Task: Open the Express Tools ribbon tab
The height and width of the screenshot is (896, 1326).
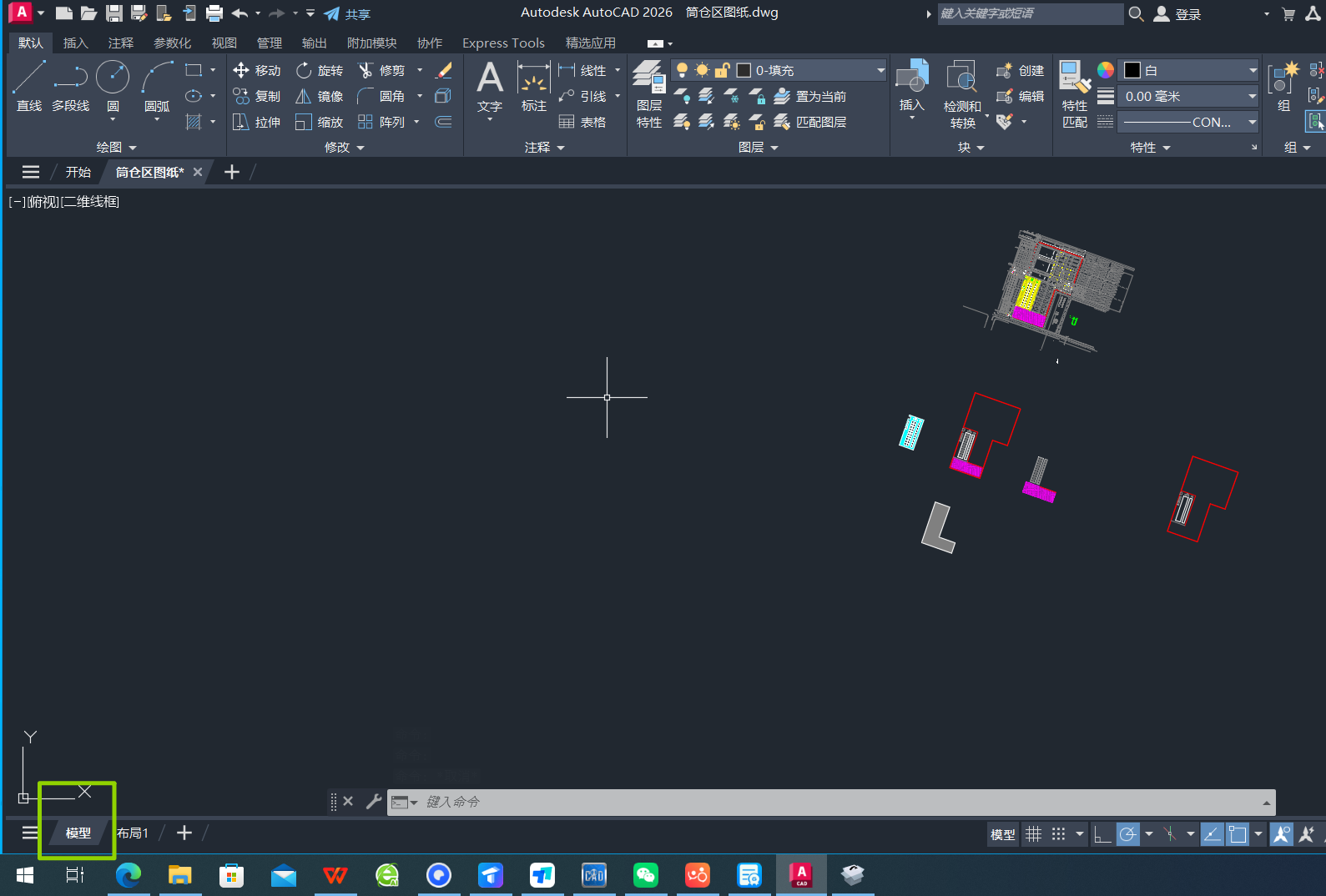Action: pyautogui.click(x=503, y=43)
